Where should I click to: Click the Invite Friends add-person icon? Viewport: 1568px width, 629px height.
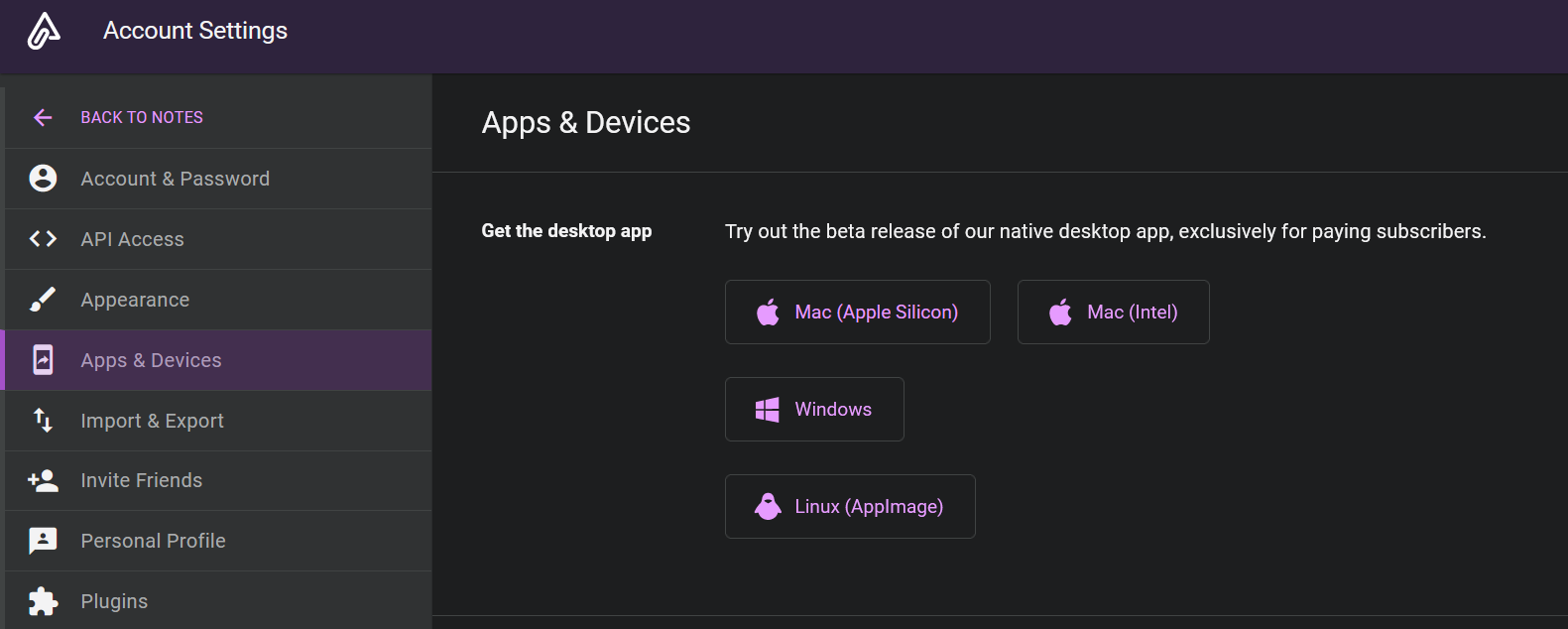coord(43,480)
